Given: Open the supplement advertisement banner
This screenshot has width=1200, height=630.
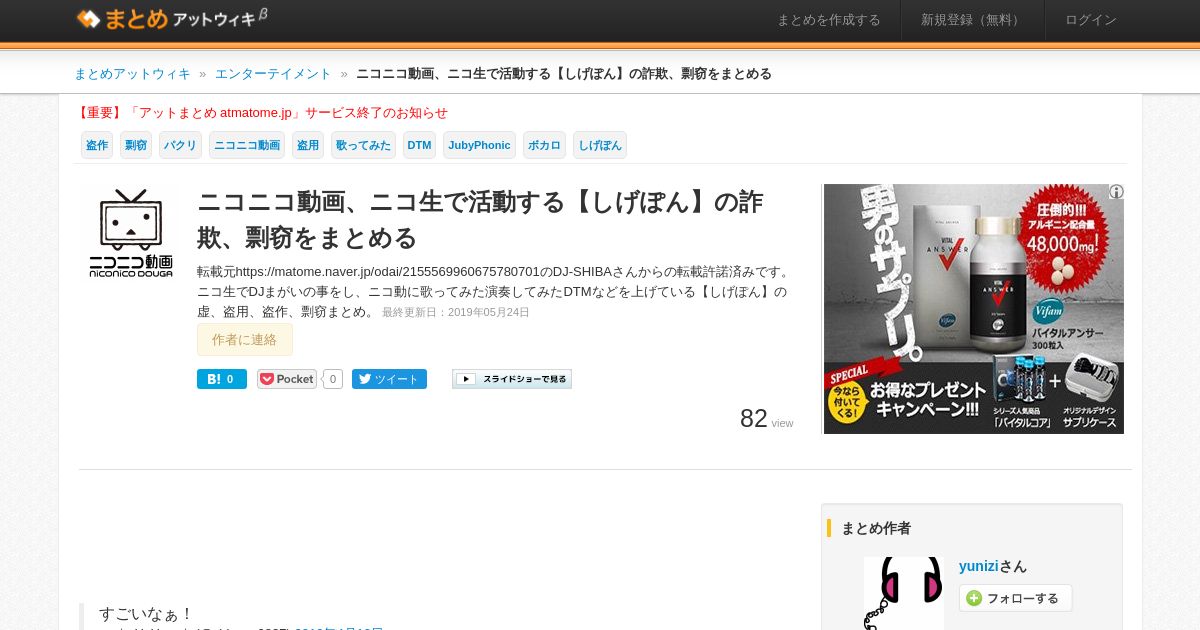Looking at the screenshot, I should [x=973, y=309].
